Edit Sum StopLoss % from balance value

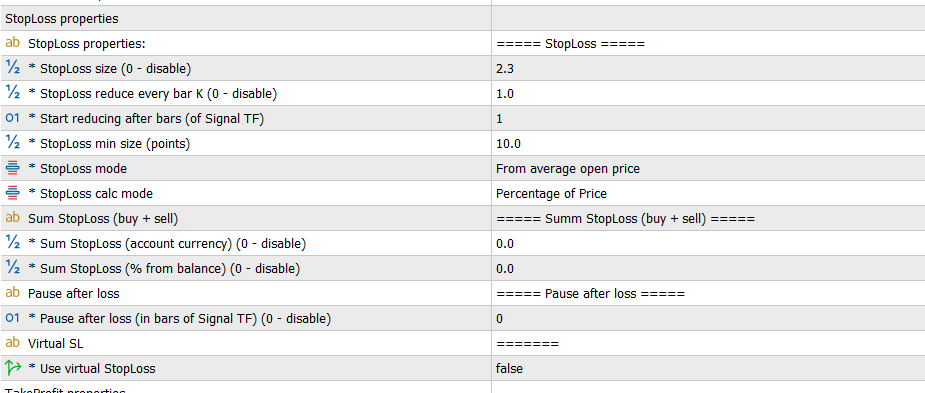tap(708, 268)
